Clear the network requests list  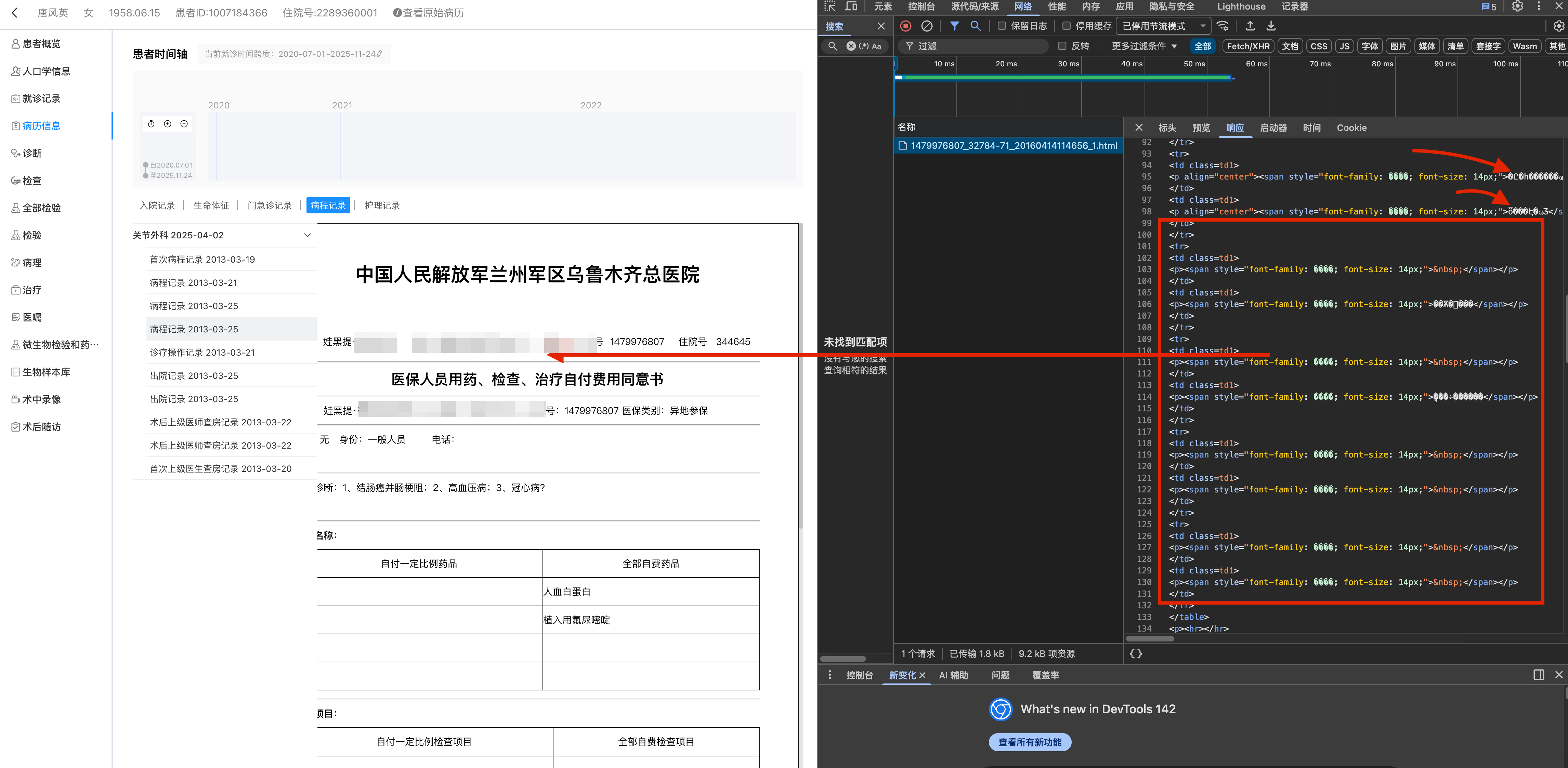[x=927, y=26]
